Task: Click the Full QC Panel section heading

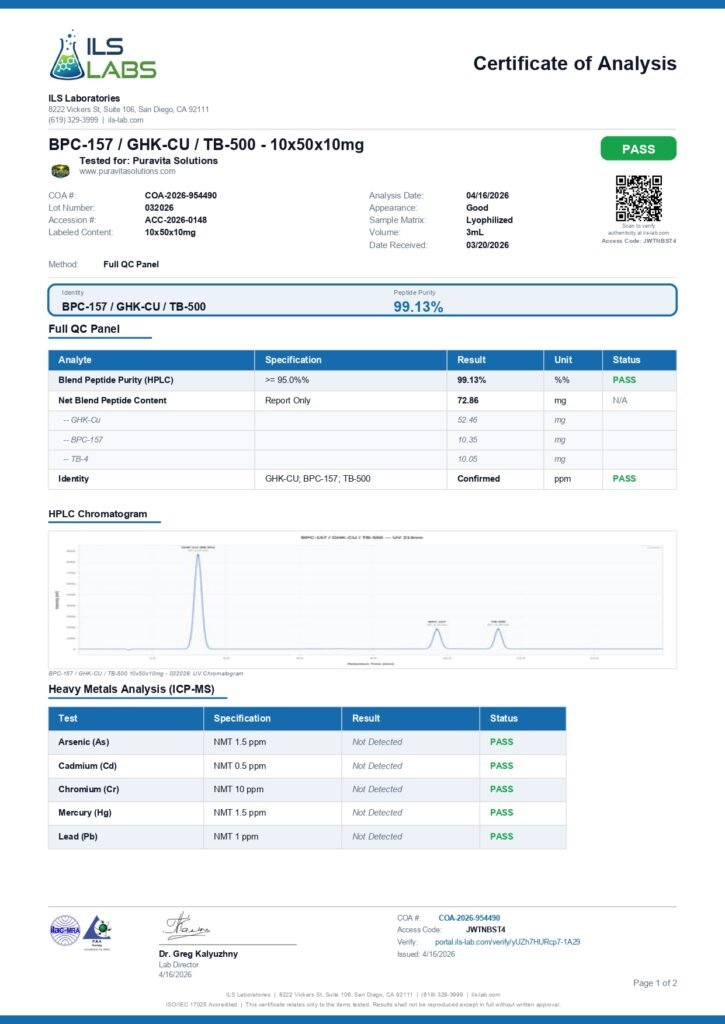Action: click(x=84, y=329)
